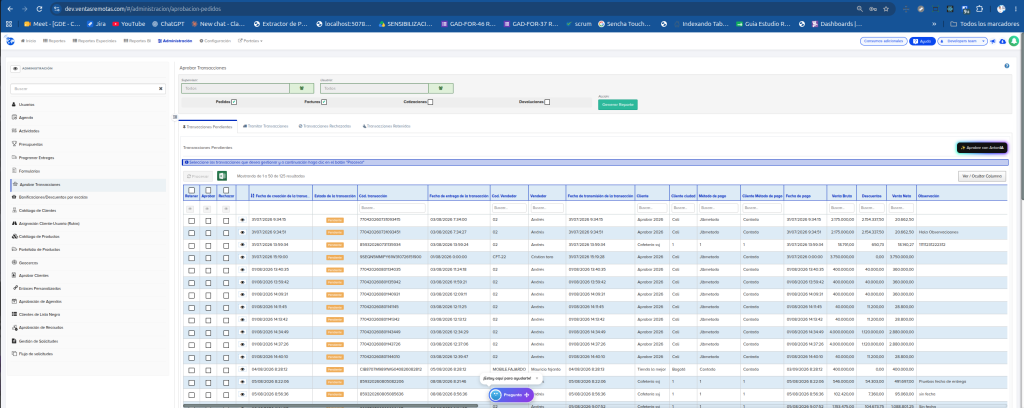Viewport: 1024px width, 408px height.
Task: Switch to Transacciones Rechazadas tab
Action: [325, 126]
